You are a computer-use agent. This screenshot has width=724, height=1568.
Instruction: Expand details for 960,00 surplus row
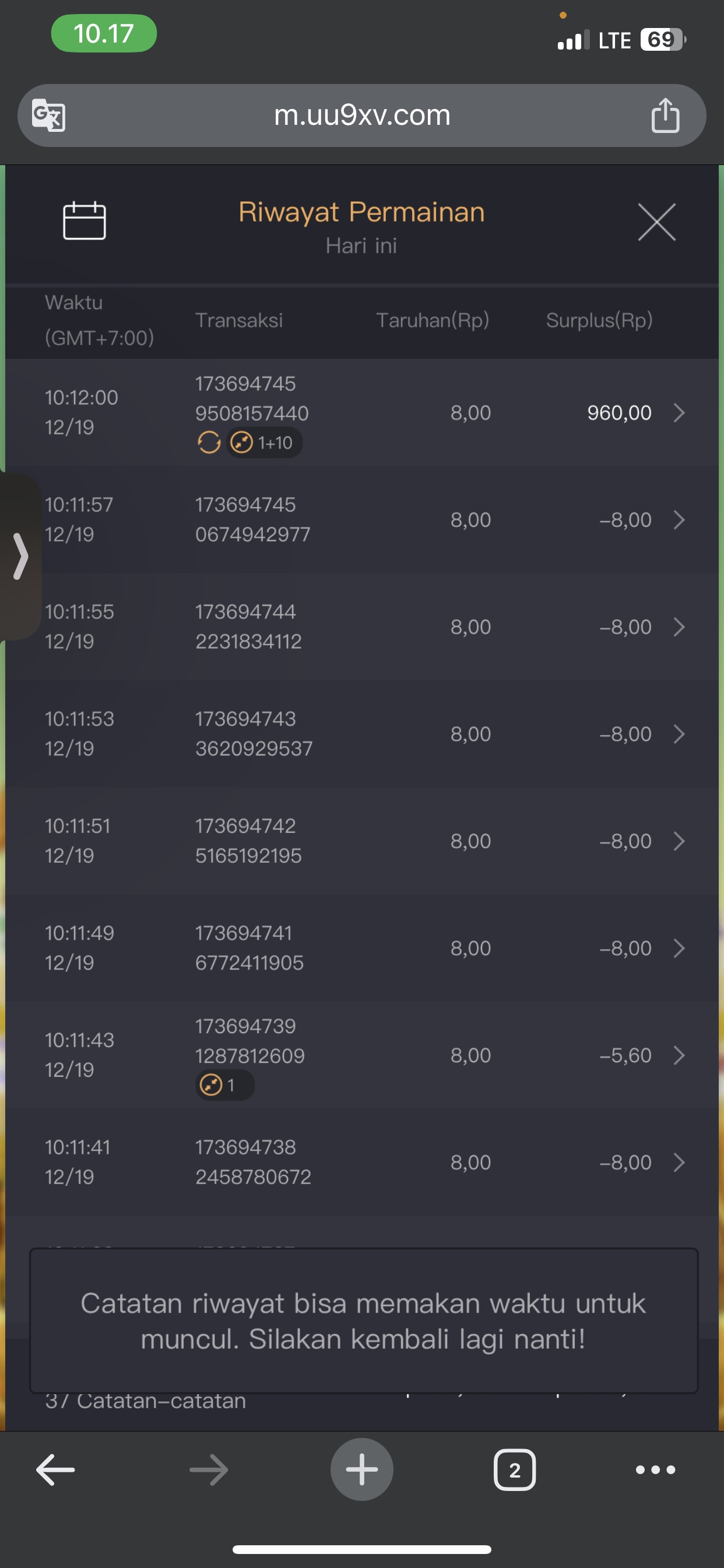tap(680, 414)
